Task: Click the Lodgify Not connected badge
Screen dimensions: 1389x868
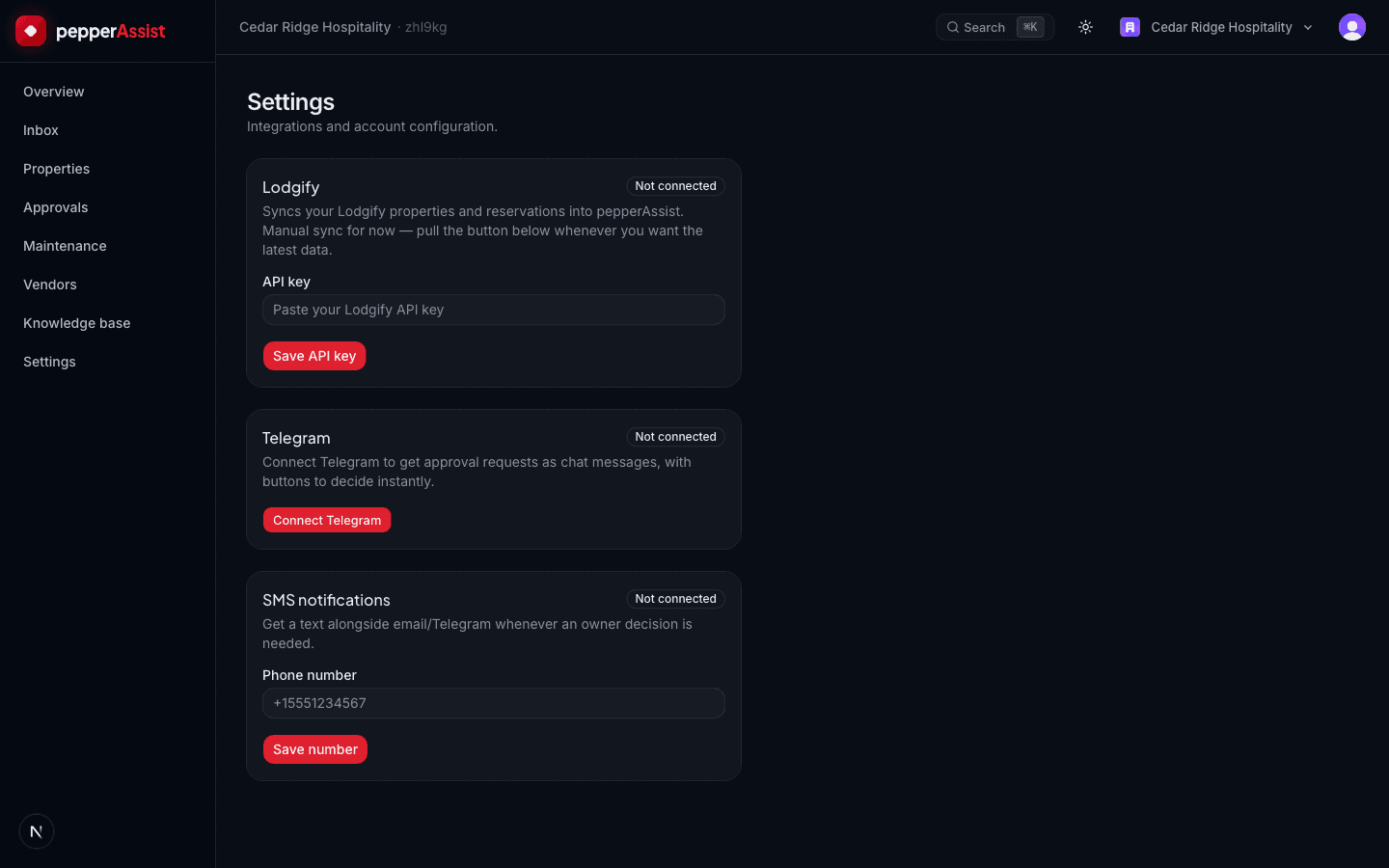Action: click(x=675, y=186)
